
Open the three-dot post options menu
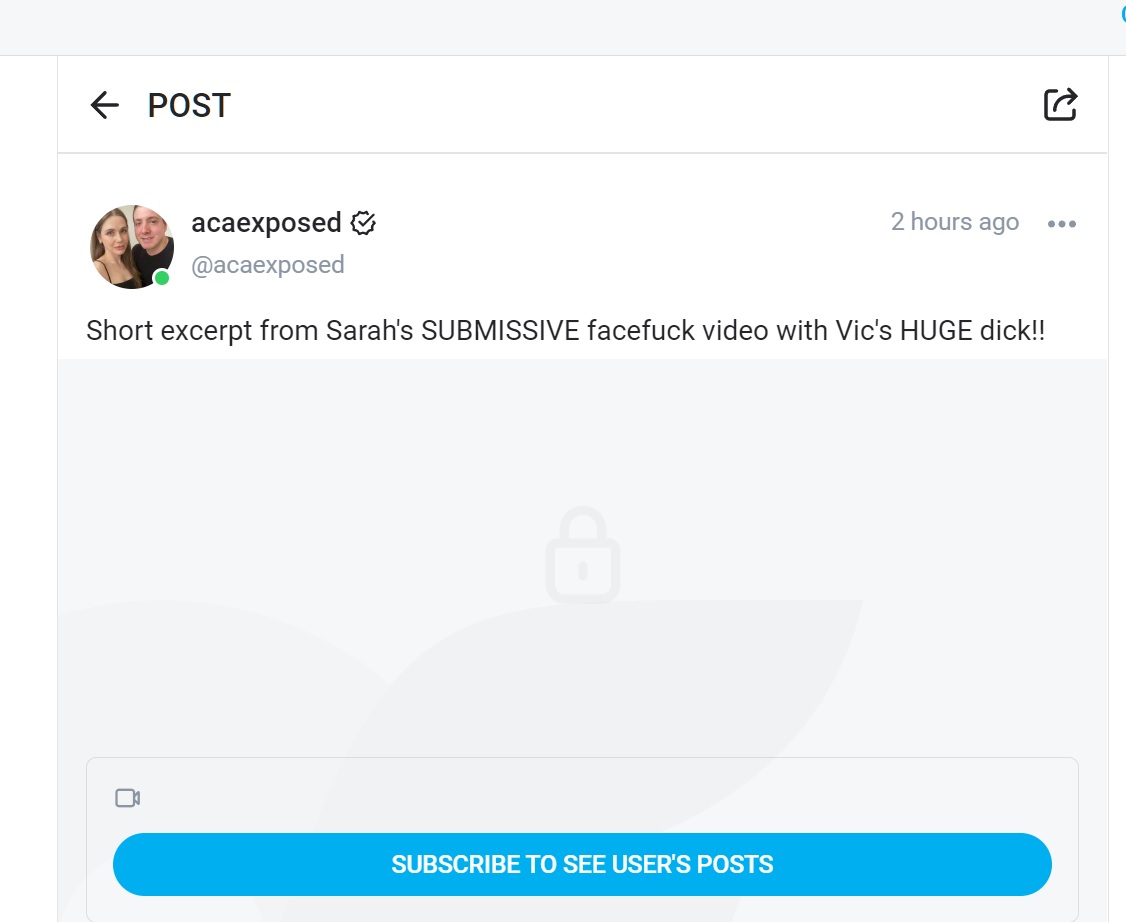coord(1061,224)
